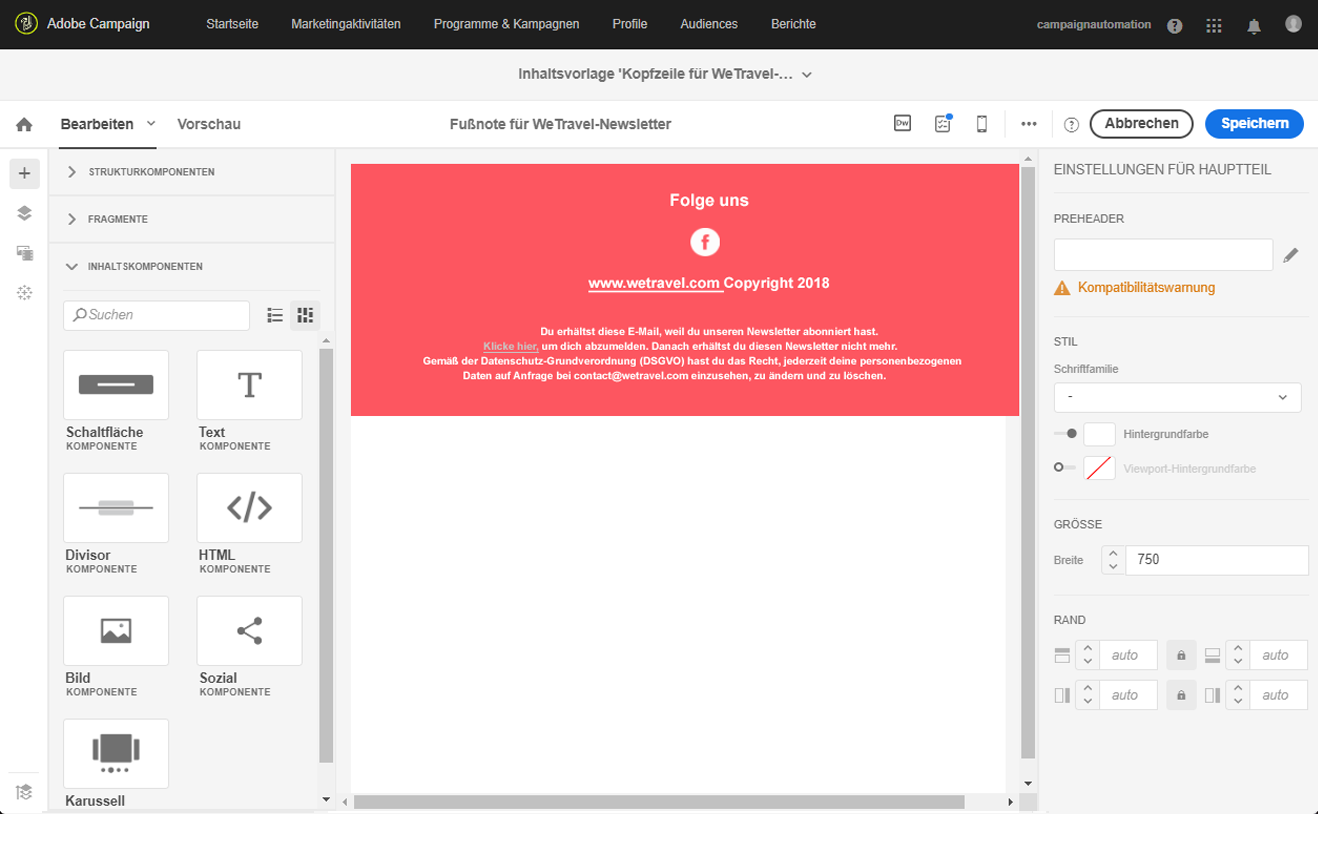Click the Abbrechen button
The image size is (1318, 849).
[x=1141, y=123]
